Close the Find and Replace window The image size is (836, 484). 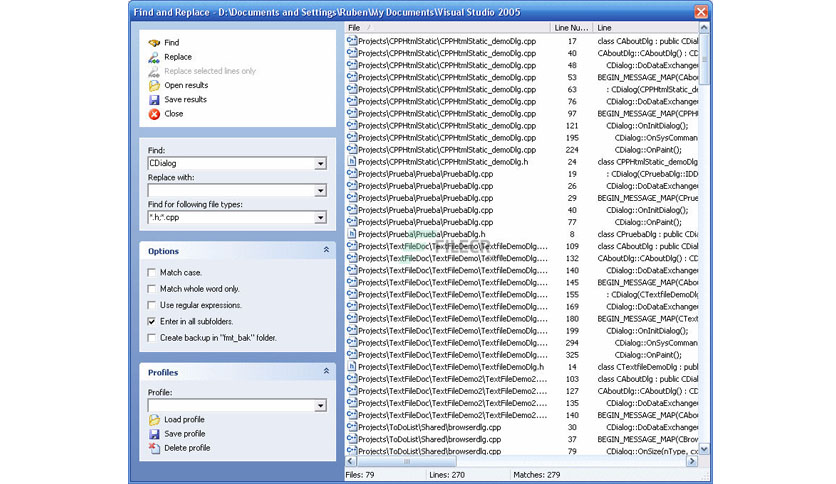pyautogui.click(x=701, y=12)
